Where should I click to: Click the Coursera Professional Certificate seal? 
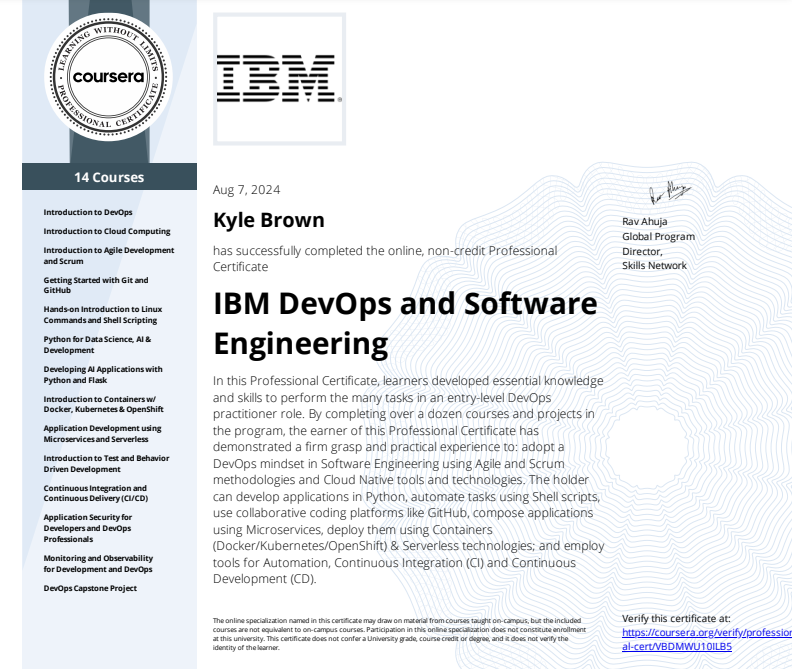(x=109, y=77)
